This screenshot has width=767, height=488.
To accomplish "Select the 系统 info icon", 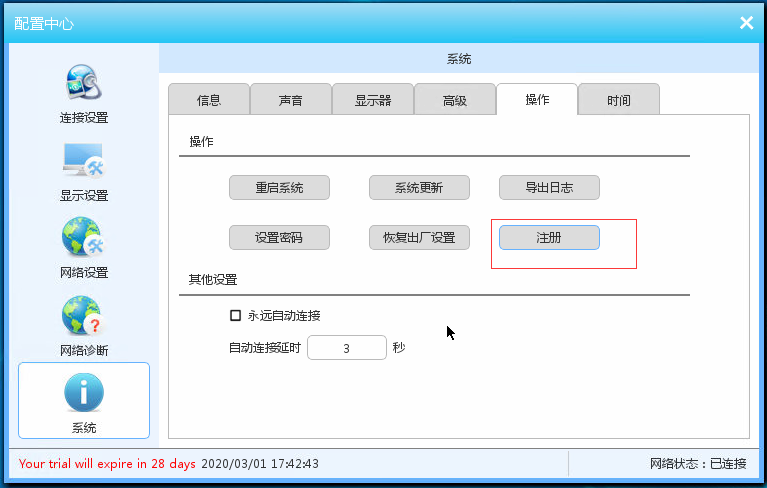I will click(x=83, y=394).
